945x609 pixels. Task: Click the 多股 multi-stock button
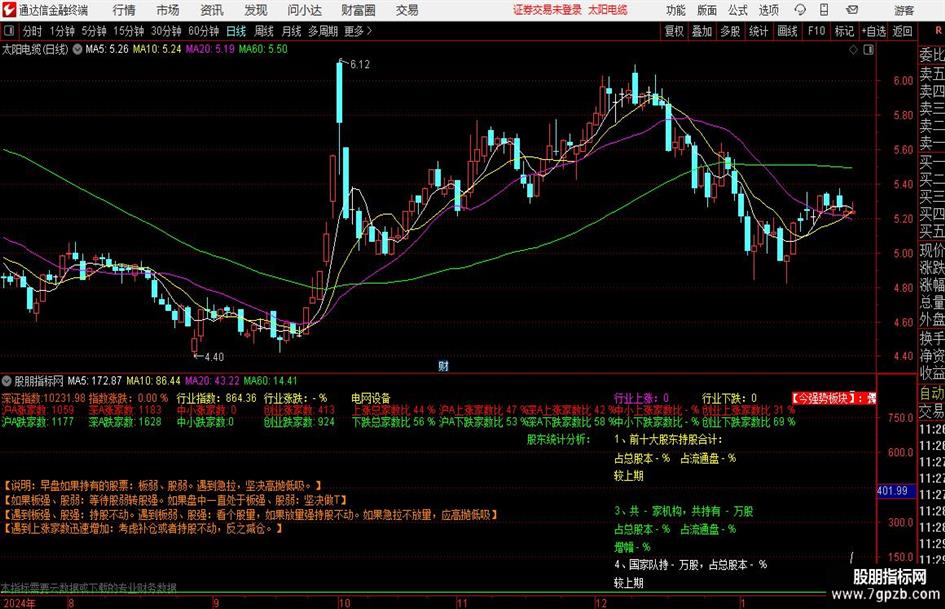point(730,31)
